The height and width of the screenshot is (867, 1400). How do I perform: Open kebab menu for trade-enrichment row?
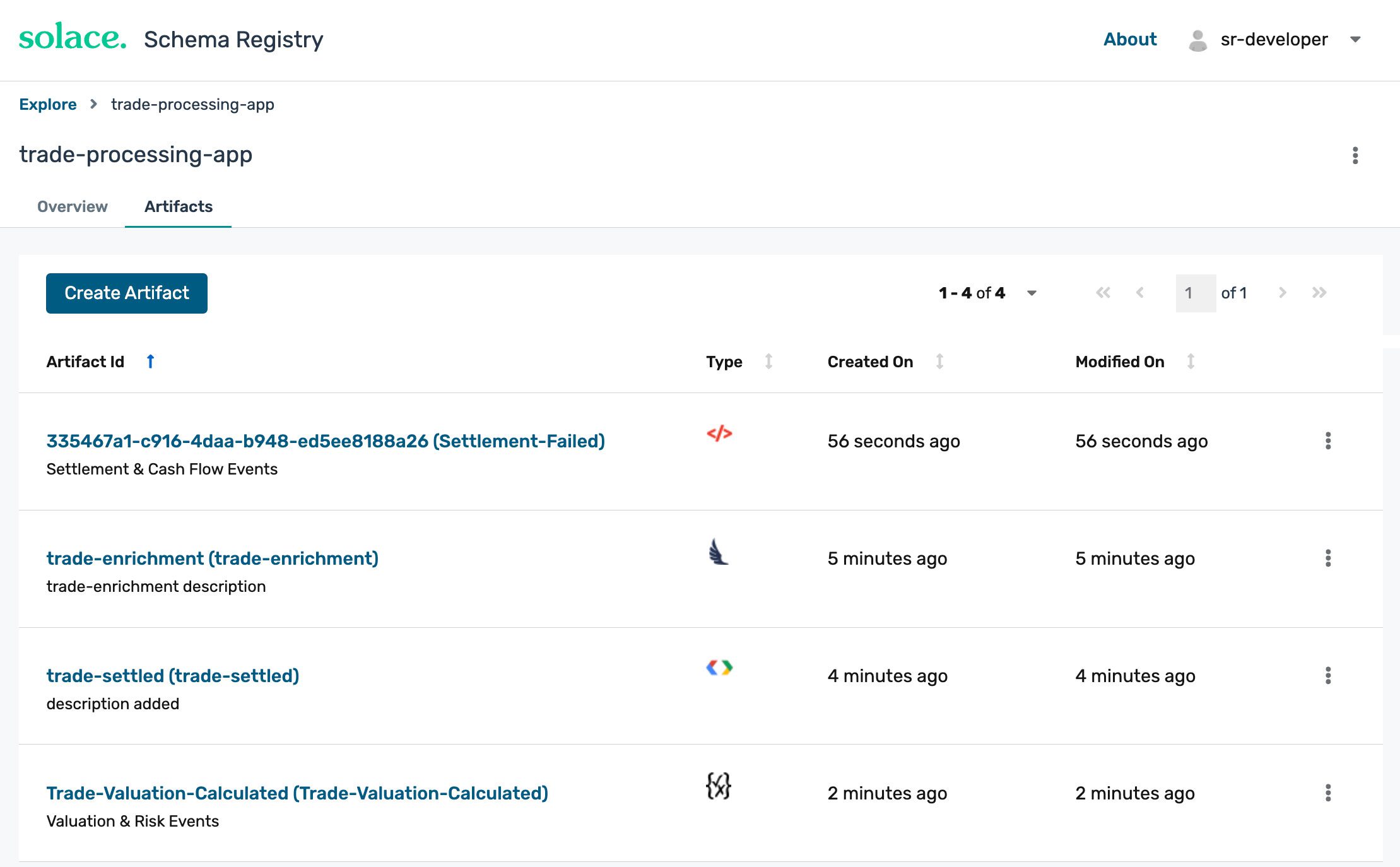pyautogui.click(x=1328, y=558)
